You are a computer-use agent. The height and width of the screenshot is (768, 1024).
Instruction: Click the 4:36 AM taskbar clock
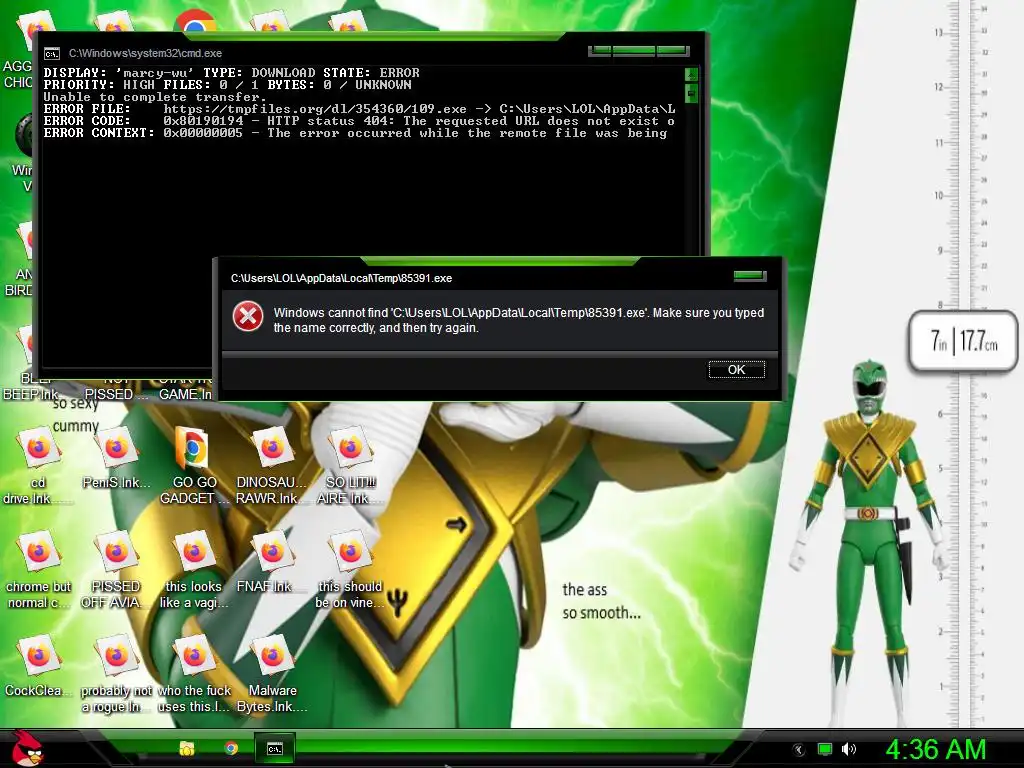coord(935,750)
